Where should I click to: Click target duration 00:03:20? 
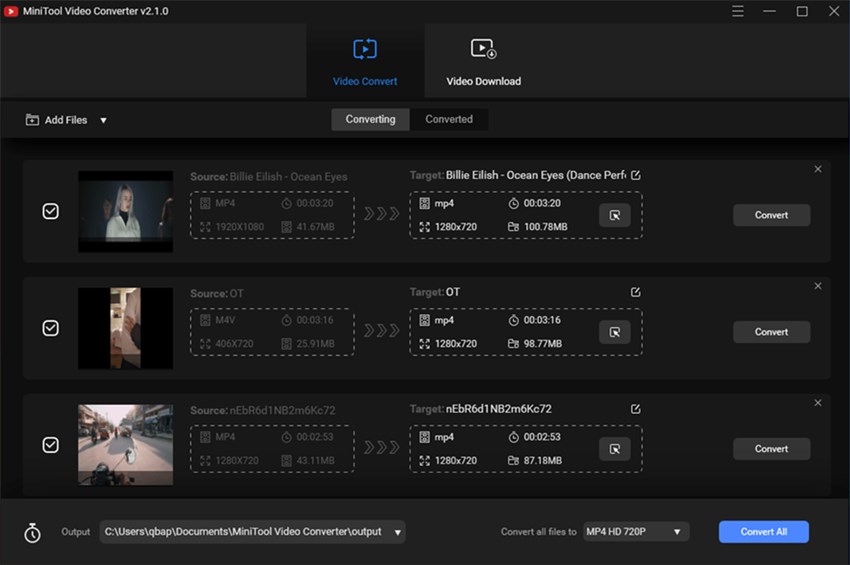tap(542, 203)
